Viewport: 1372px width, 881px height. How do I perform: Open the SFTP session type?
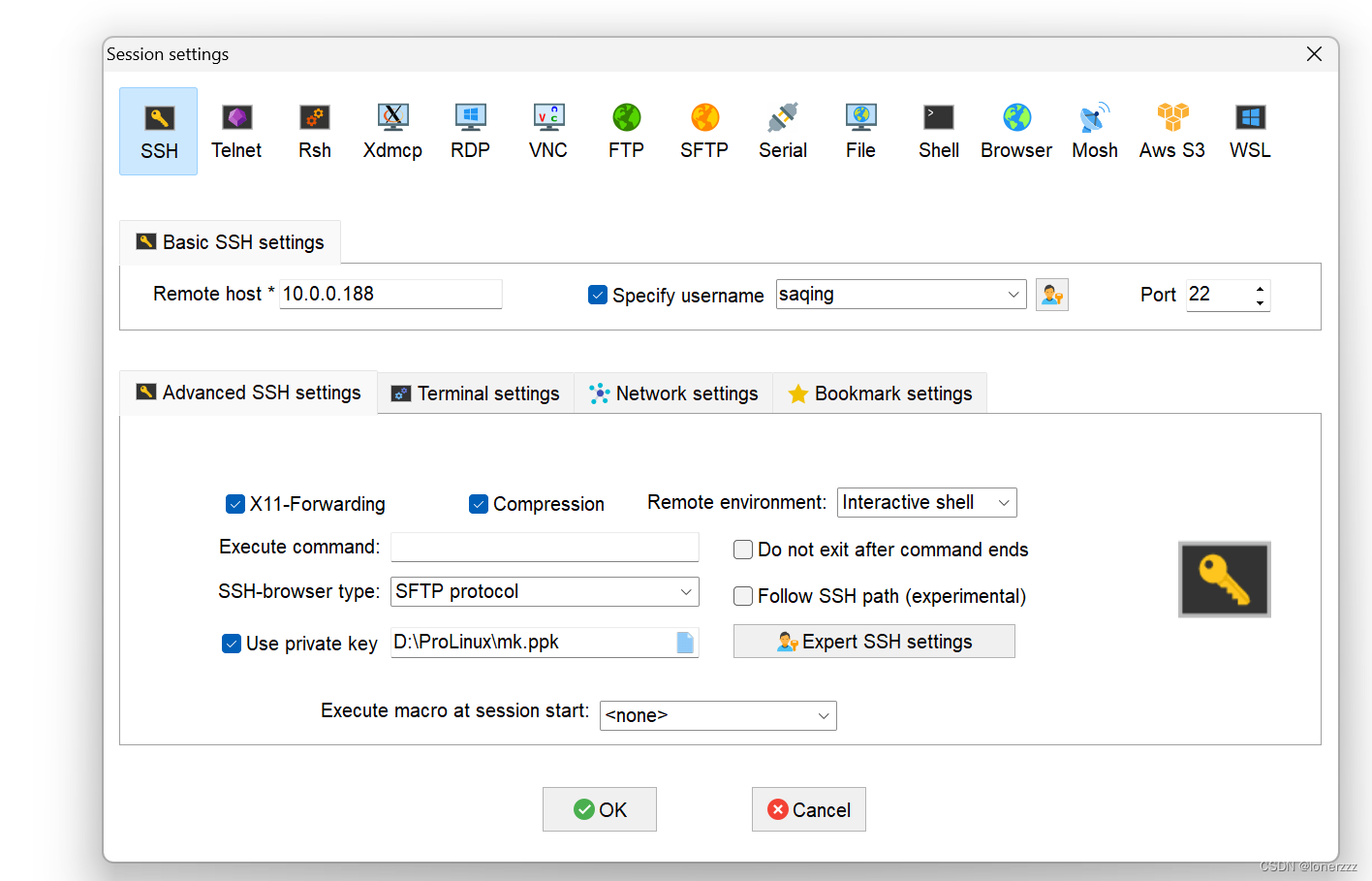(x=703, y=131)
